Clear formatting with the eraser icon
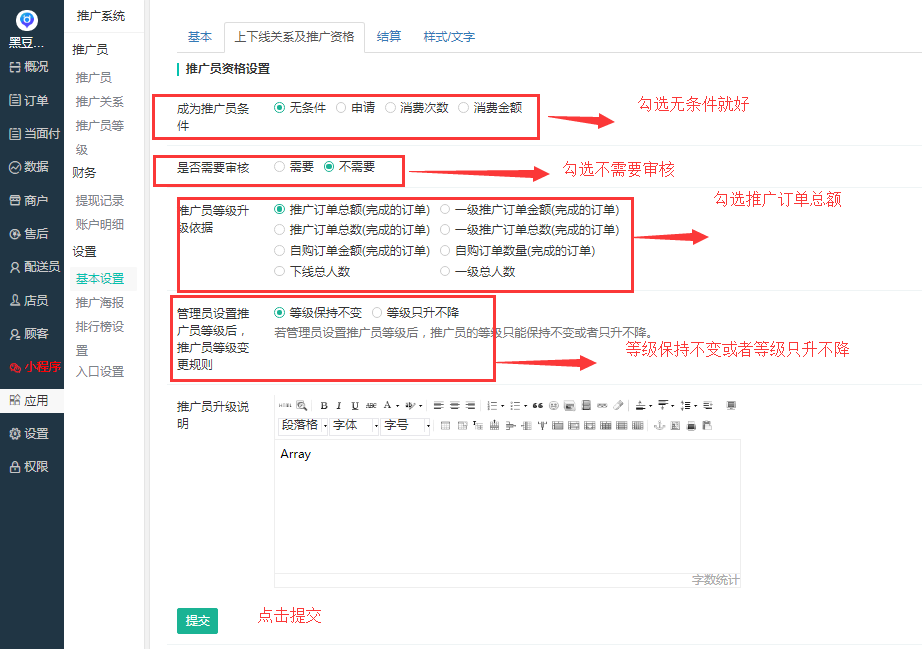The height and width of the screenshot is (649, 922). (618, 406)
